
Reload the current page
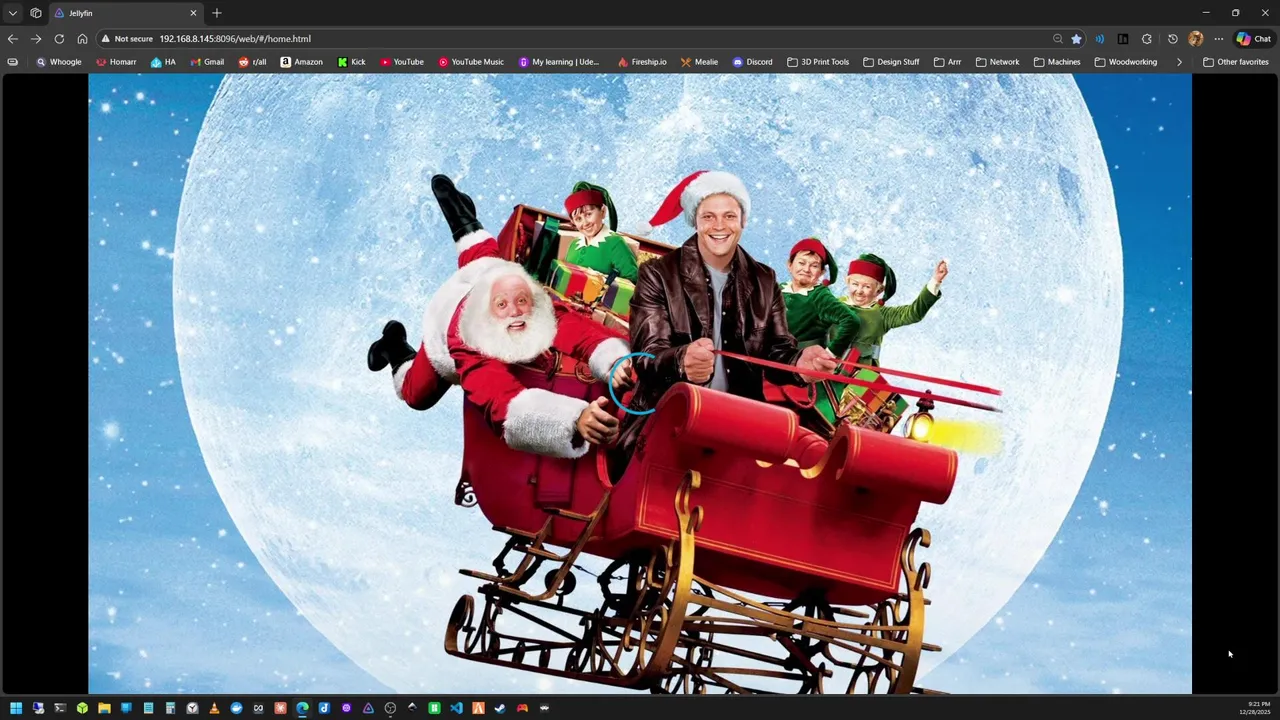pyautogui.click(x=59, y=39)
